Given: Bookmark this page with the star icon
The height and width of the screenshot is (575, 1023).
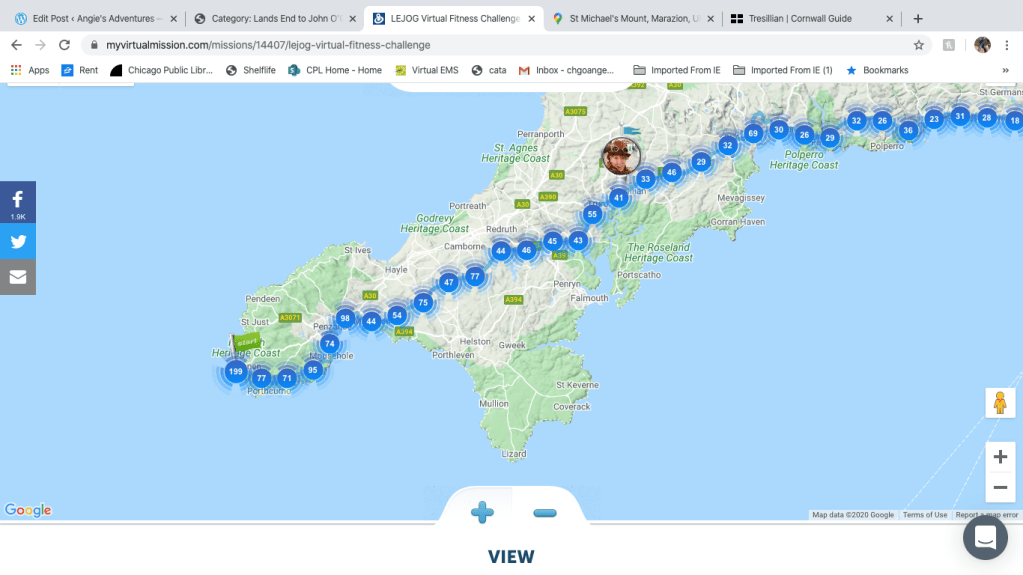Looking at the screenshot, I should pos(918,45).
